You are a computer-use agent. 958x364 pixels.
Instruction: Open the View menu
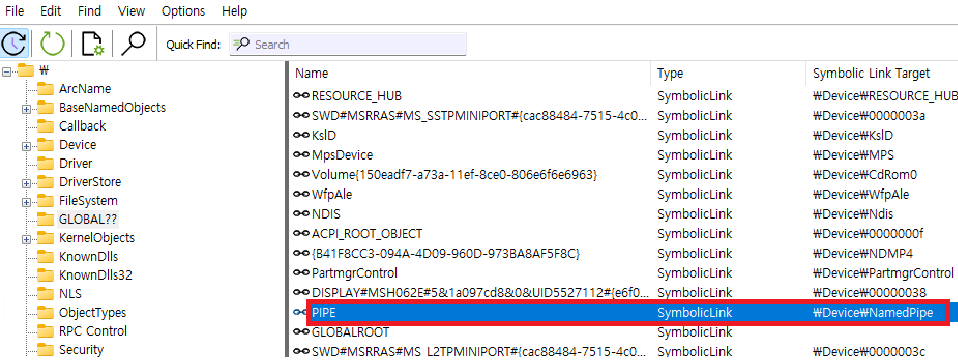coord(131,11)
